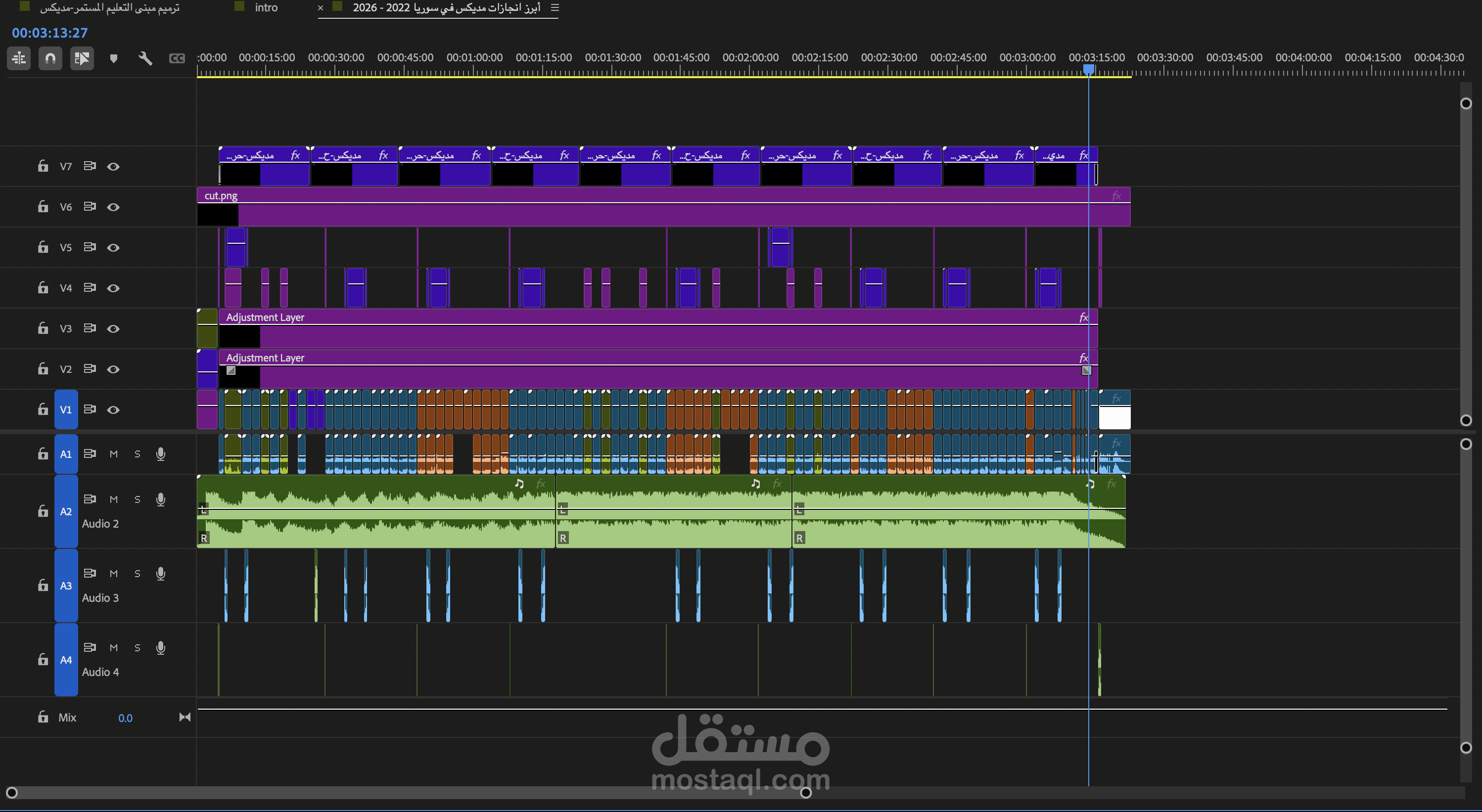This screenshot has height=812, width=1482.
Task: Mute the Audio 2 track
Action: click(x=114, y=499)
